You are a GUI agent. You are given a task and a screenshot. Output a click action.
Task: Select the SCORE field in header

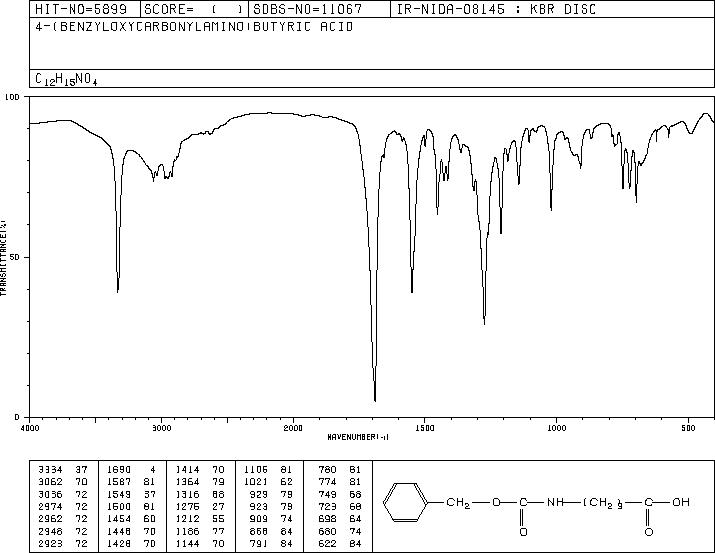click(x=194, y=9)
